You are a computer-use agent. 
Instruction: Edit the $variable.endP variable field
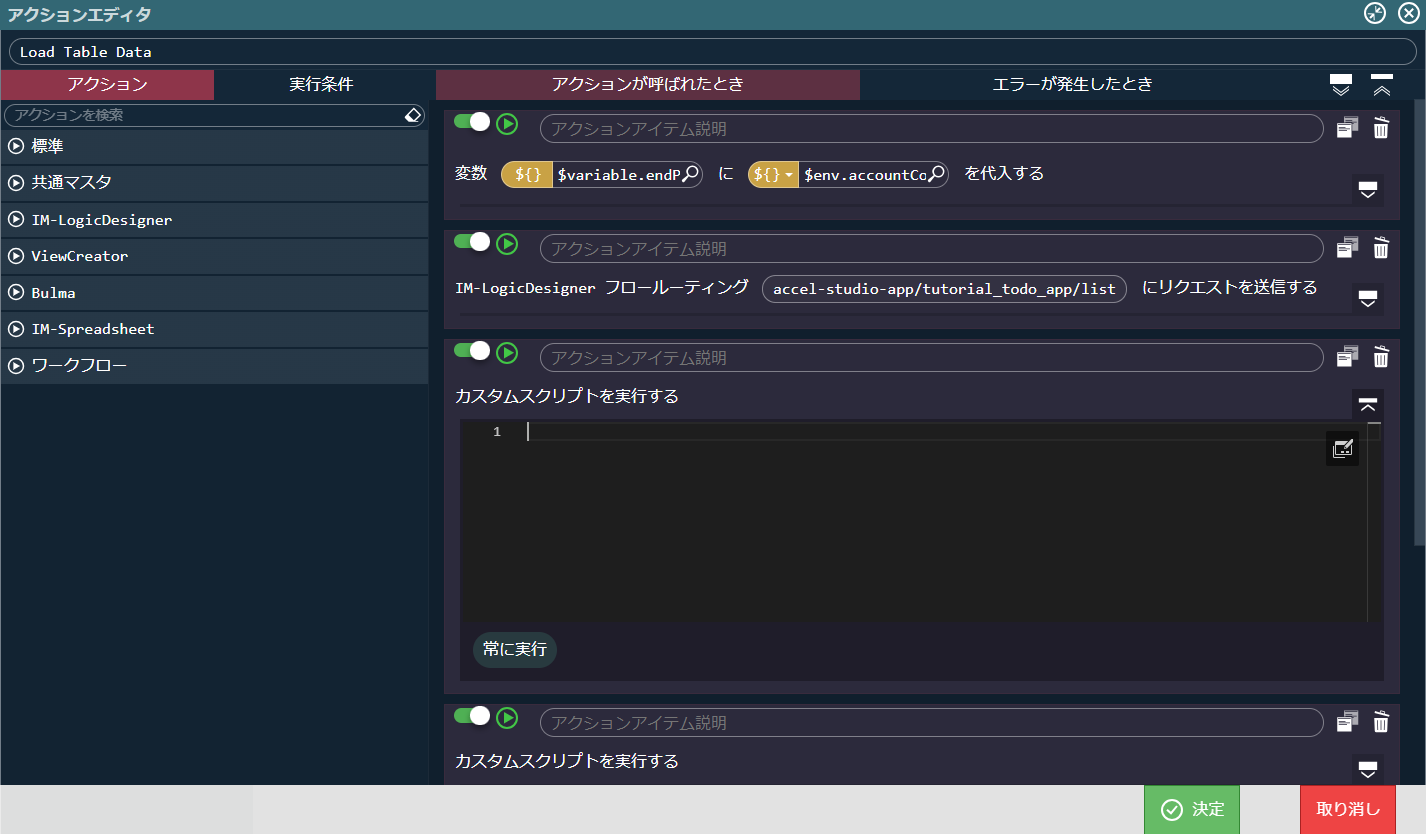(618, 174)
